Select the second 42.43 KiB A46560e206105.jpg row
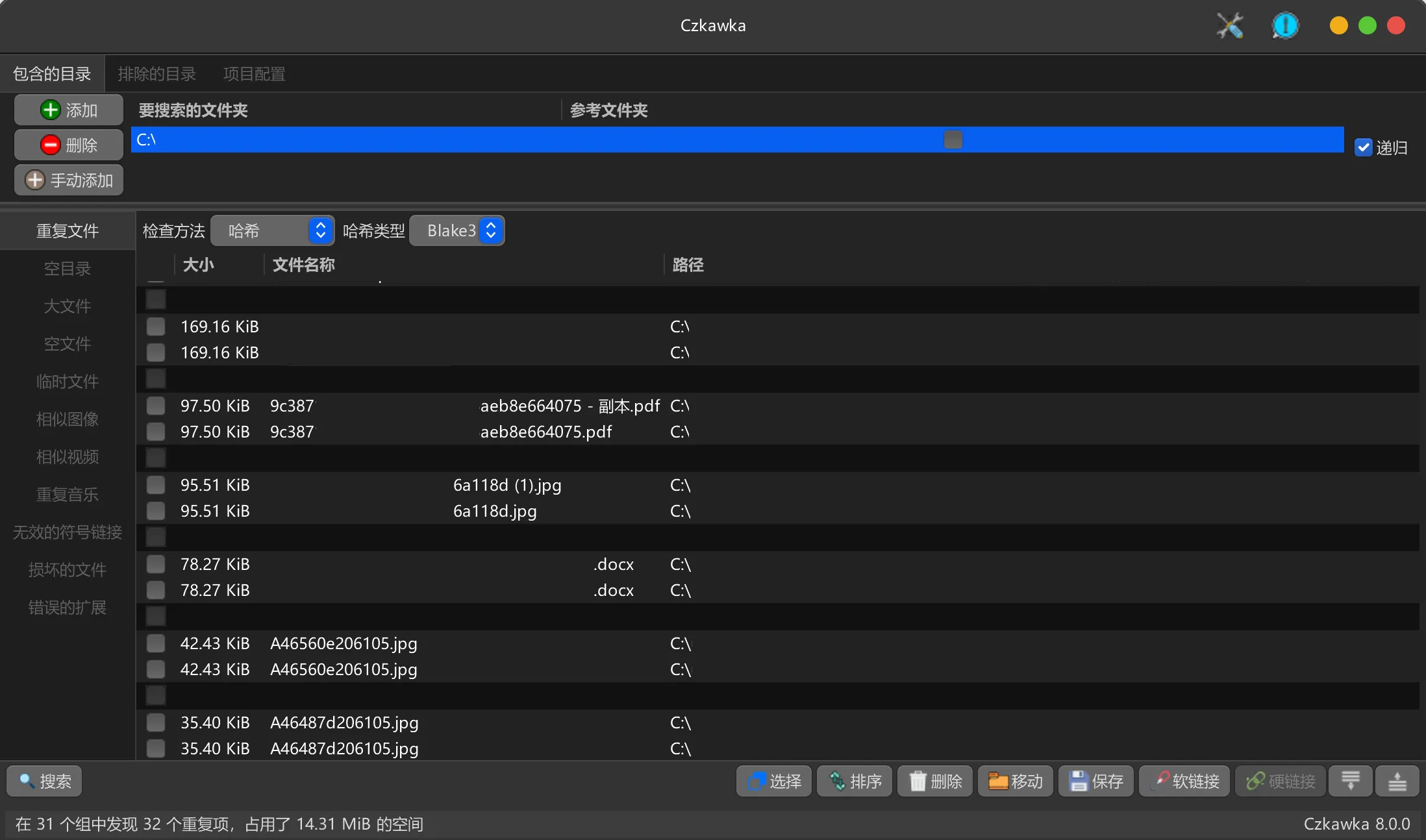The width and height of the screenshot is (1426, 840). 777,669
